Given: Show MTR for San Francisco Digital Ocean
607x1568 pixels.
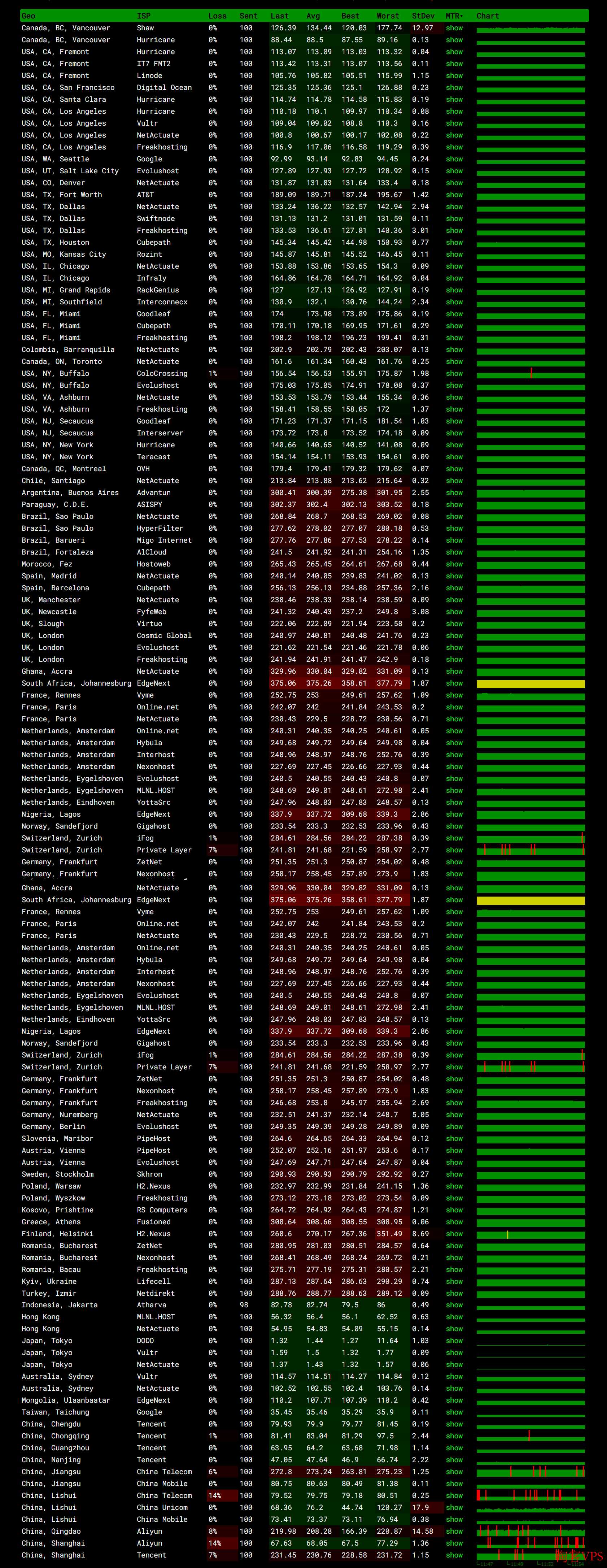Looking at the screenshot, I should [454, 88].
